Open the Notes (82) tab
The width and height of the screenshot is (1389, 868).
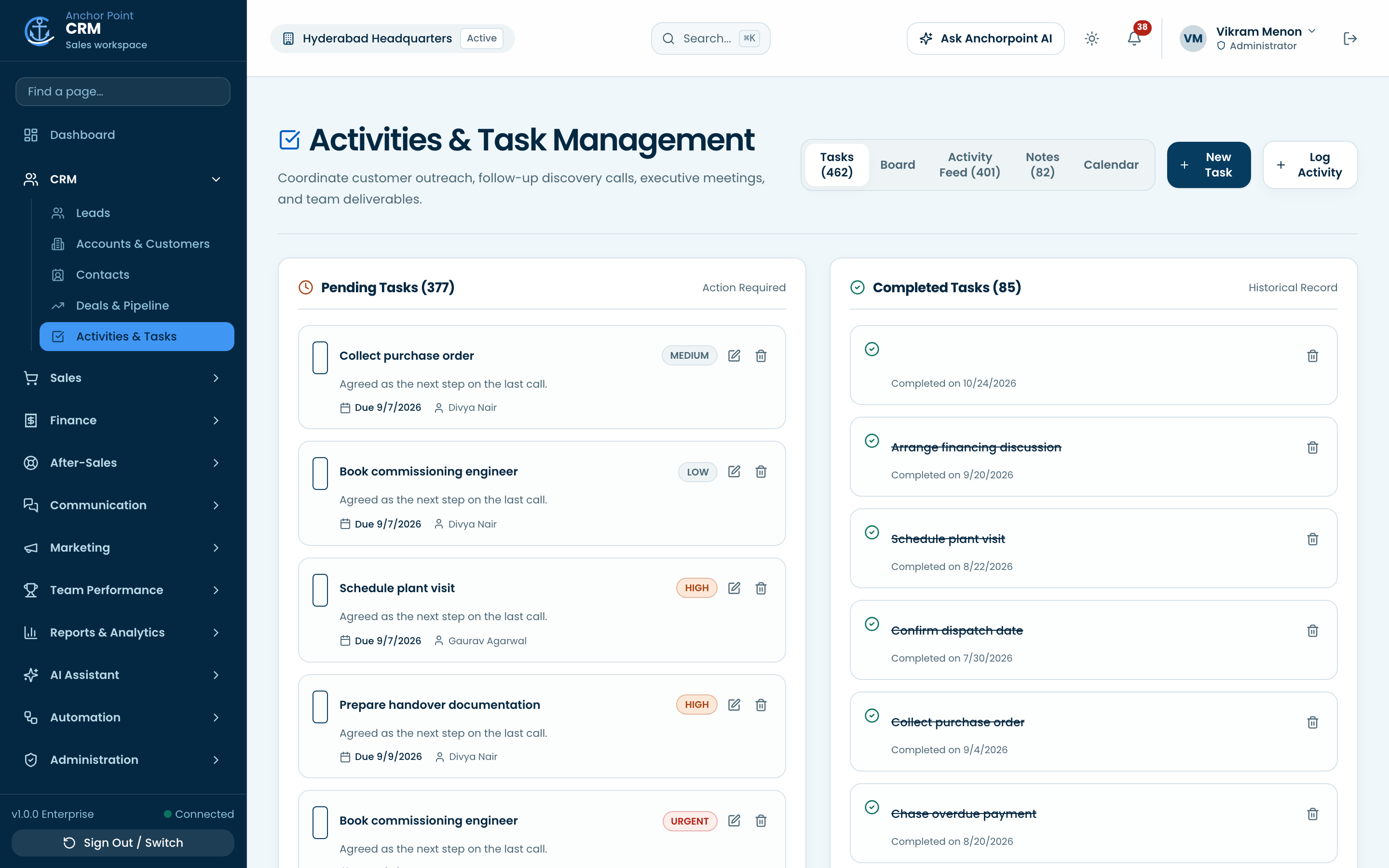coord(1042,165)
